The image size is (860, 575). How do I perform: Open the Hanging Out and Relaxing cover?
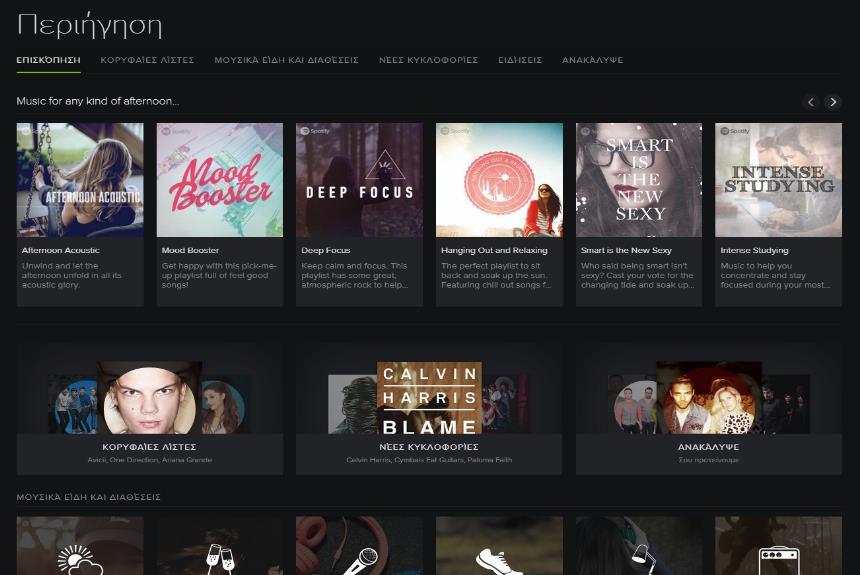click(499, 180)
